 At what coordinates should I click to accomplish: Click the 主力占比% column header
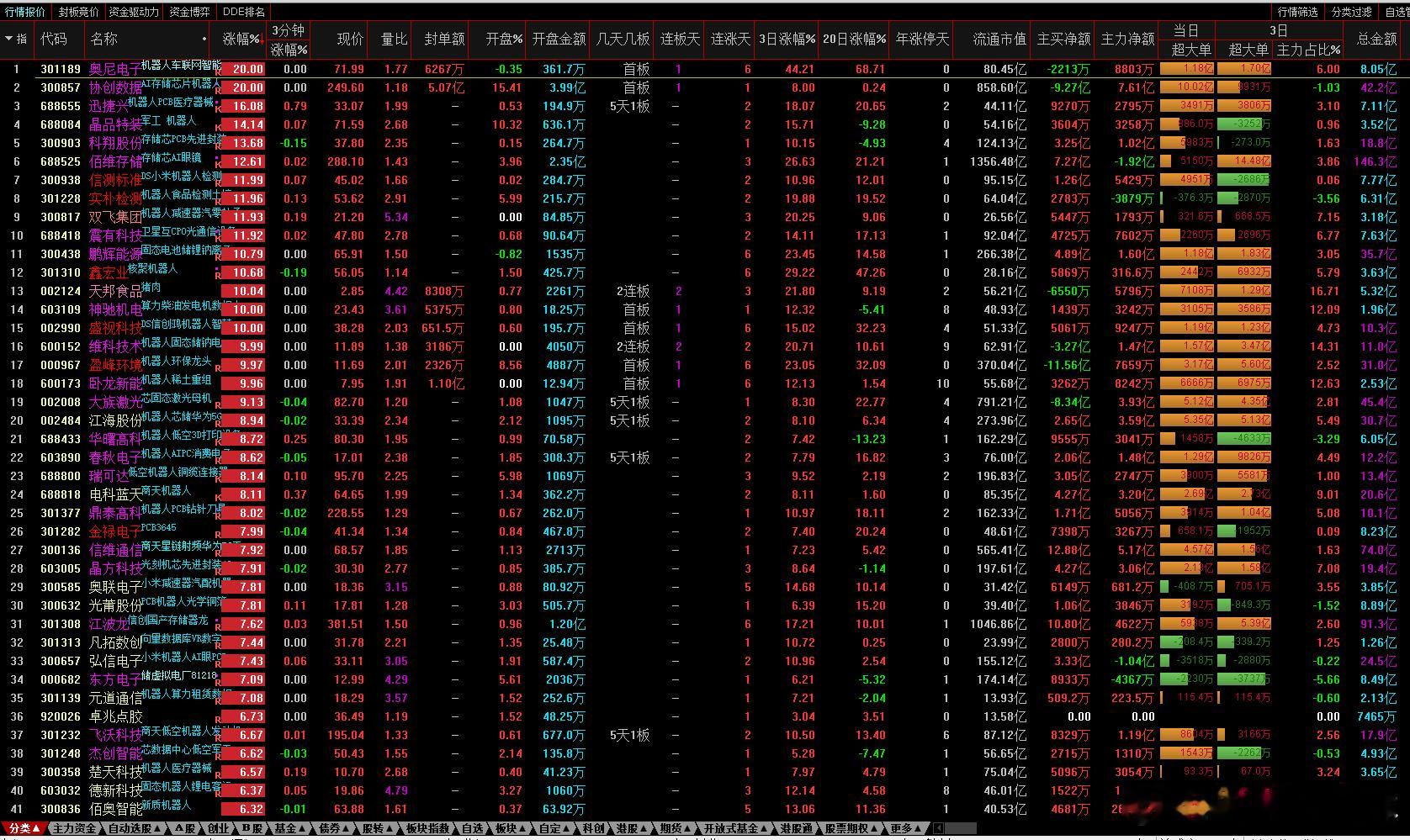(x=1308, y=50)
